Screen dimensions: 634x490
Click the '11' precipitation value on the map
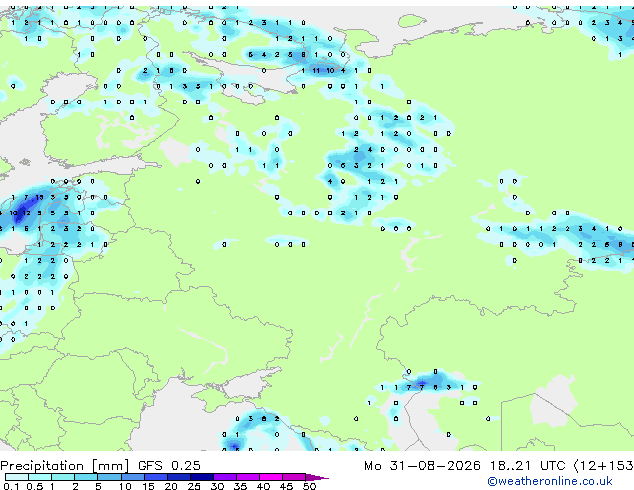(x=316, y=70)
